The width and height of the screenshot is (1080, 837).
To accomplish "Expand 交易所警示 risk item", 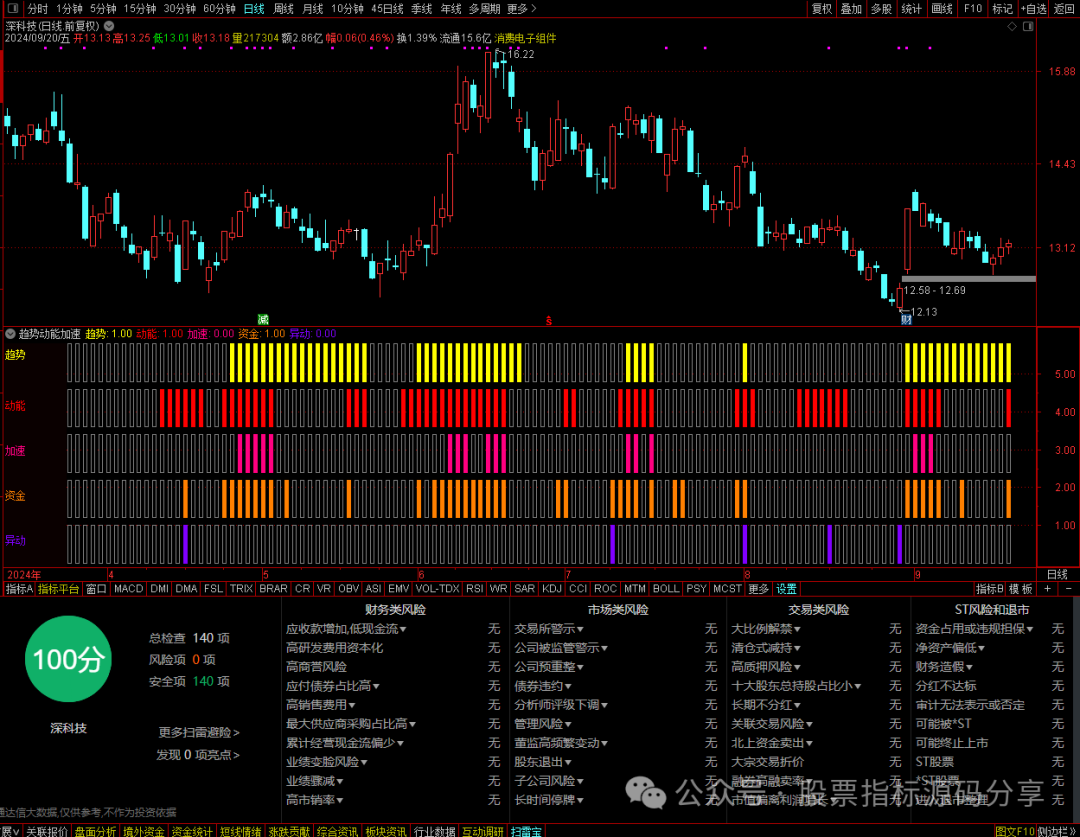I will point(548,628).
